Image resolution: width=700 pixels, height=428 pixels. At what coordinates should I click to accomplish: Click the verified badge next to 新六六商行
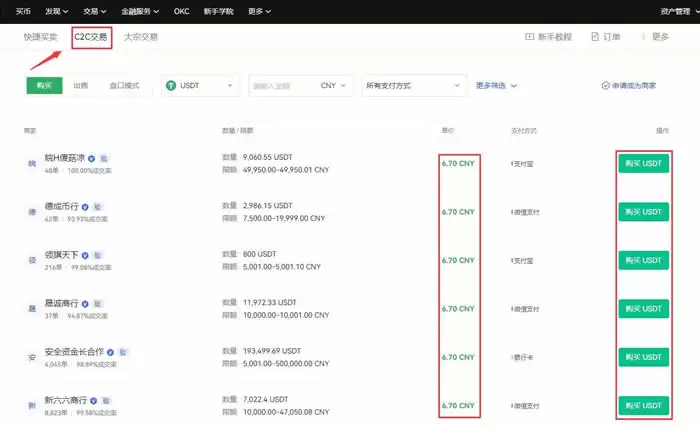pos(93,401)
